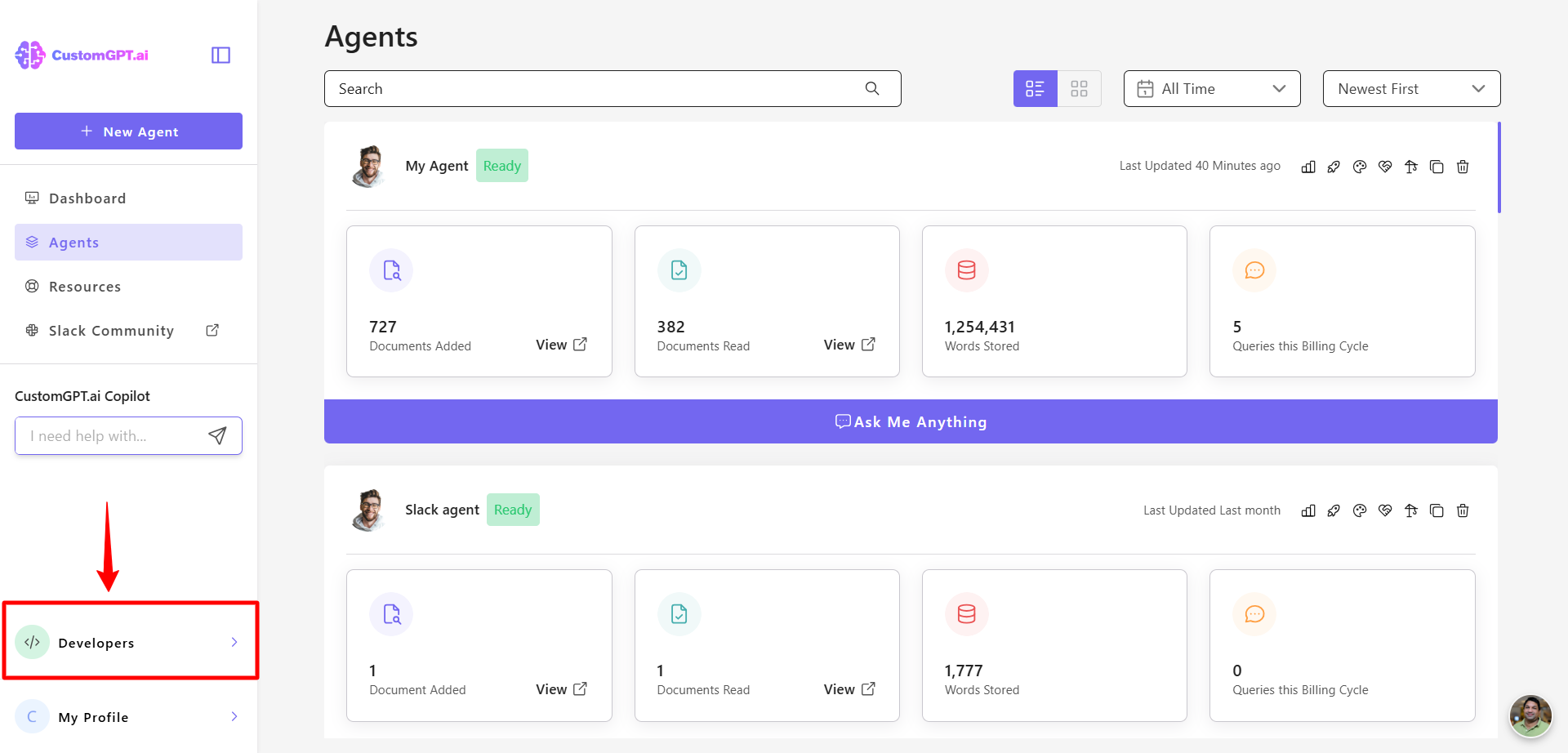View Documents Read for My Agent
The height and width of the screenshot is (753, 1568).
click(849, 345)
